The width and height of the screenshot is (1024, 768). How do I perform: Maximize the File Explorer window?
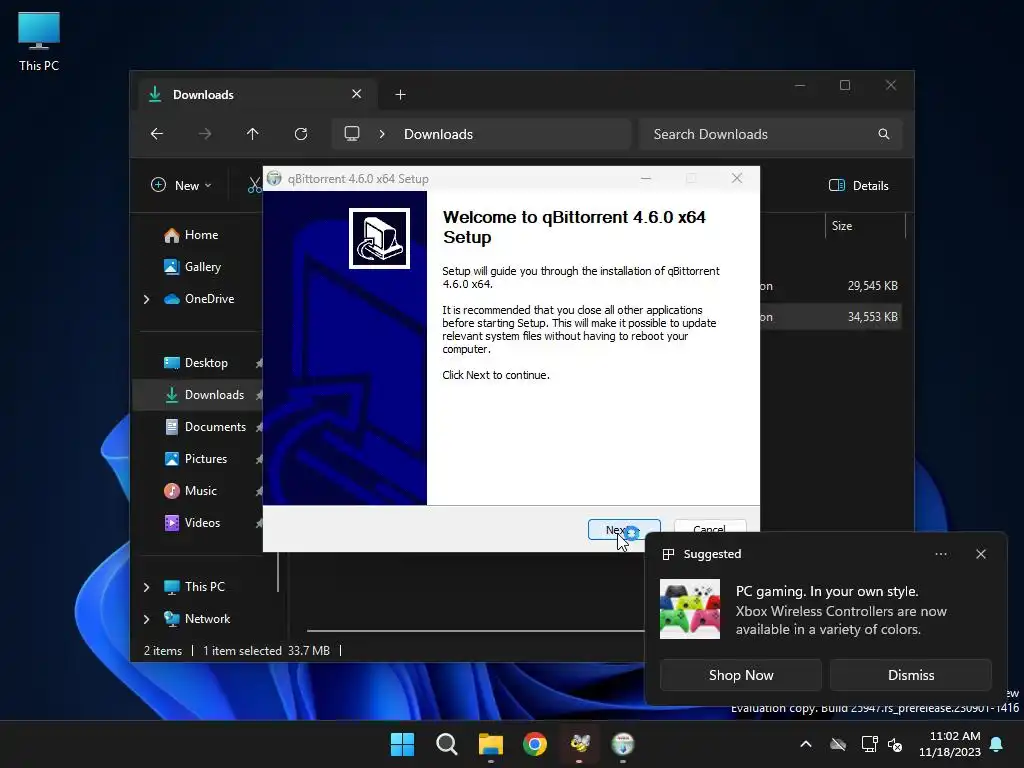pos(845,86)
